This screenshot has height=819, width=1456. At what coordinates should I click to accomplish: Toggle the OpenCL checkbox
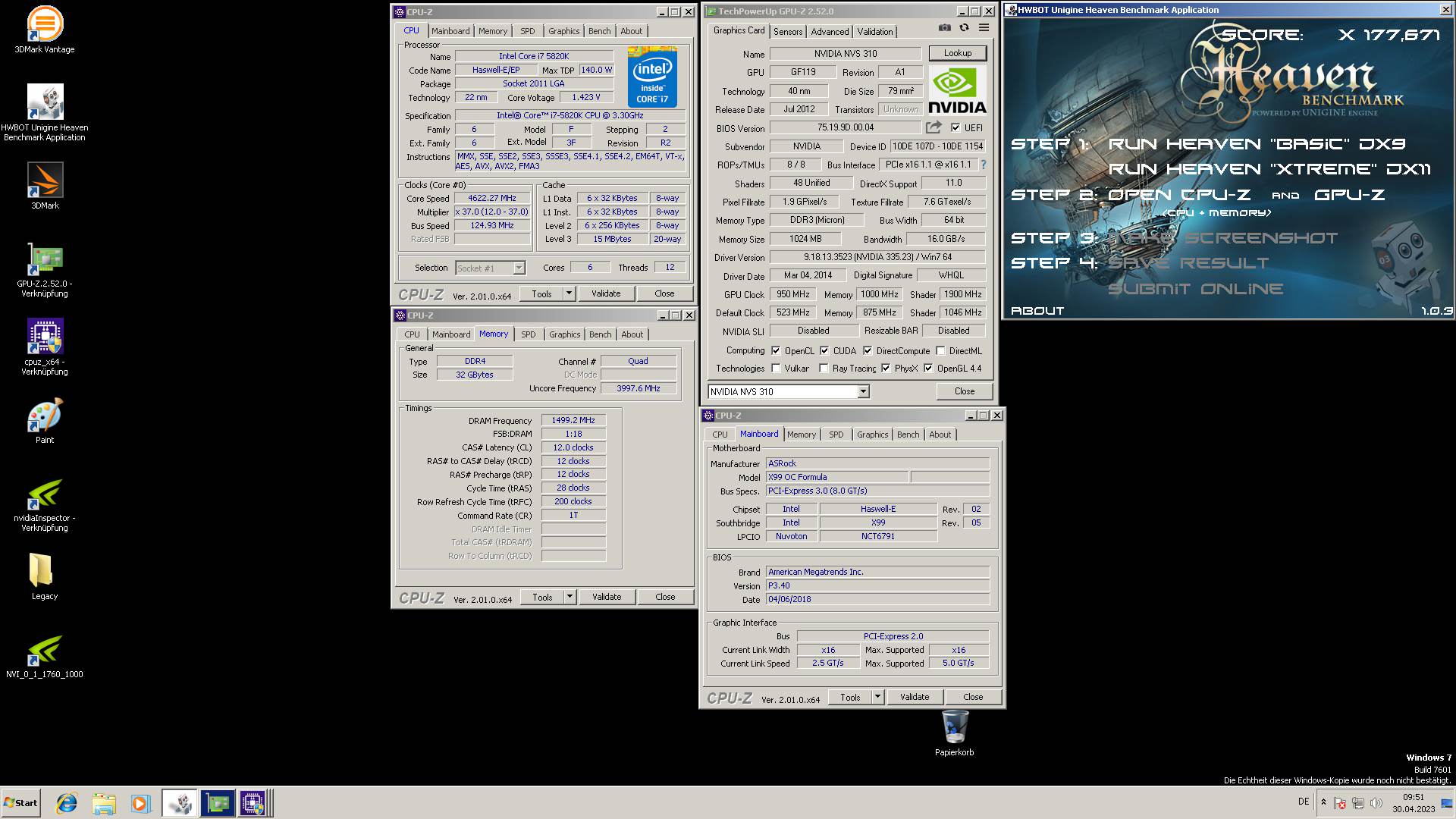tap(776, 350)
